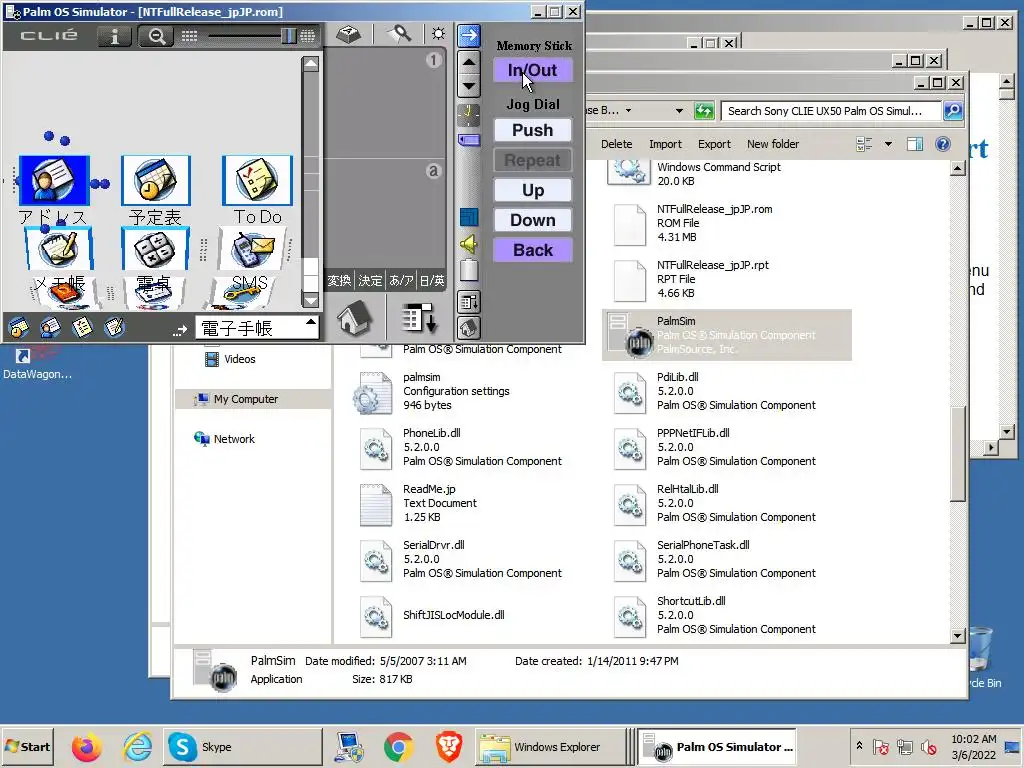
Task: Tap the 変換 convert button
Action: point(339,281)
